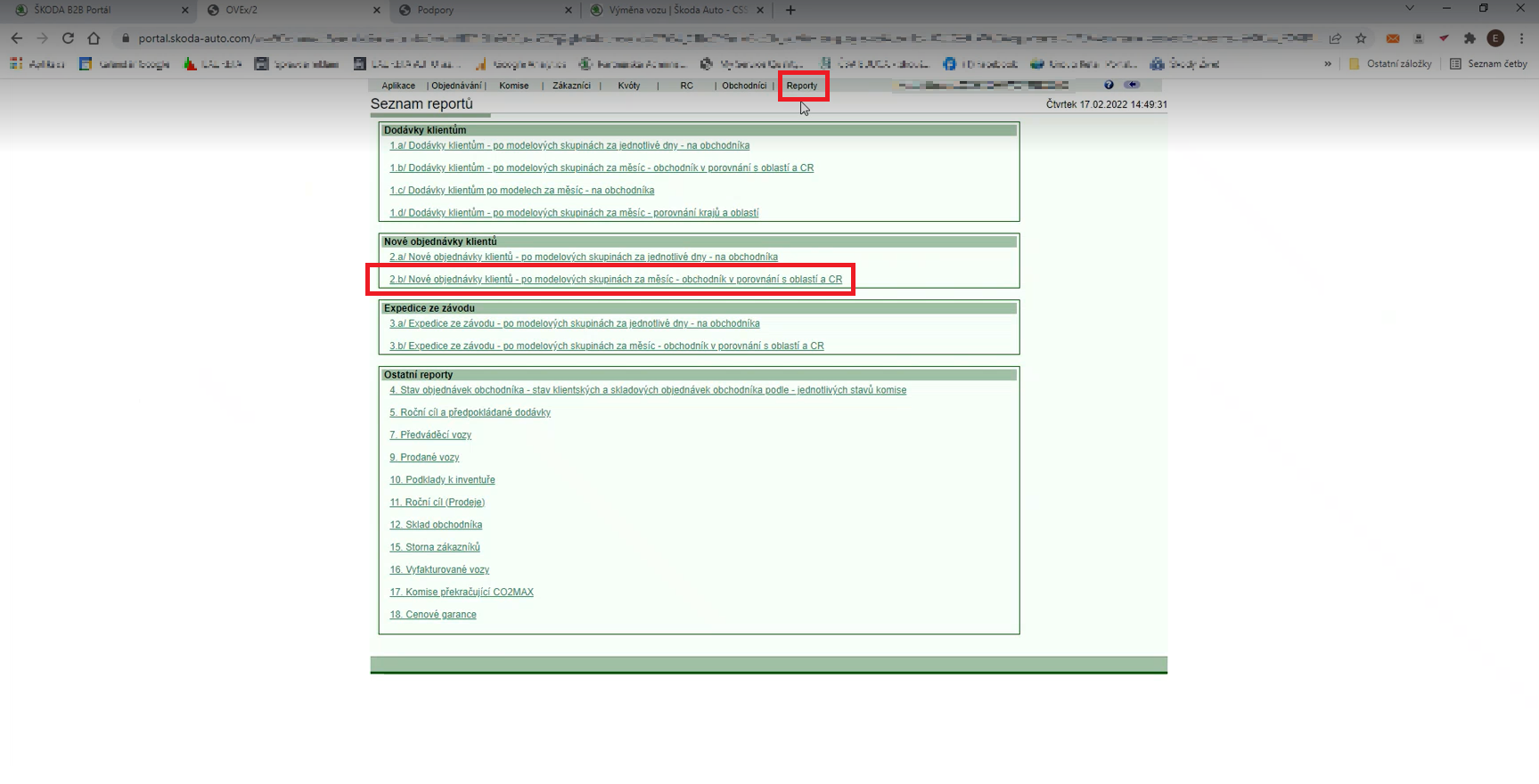
Task: Open the Chrome three-dot menu
Action: click(1522, 38)
